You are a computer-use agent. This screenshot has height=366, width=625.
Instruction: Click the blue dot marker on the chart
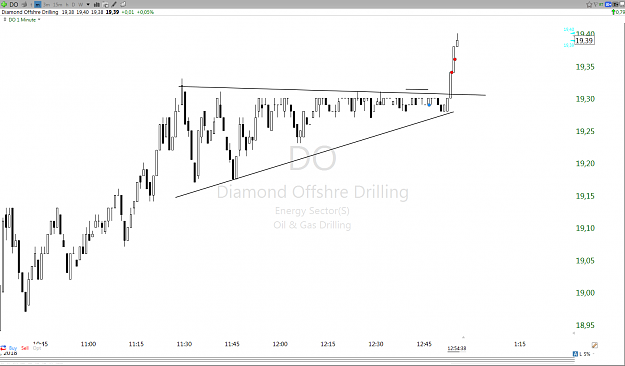[429, 105]
